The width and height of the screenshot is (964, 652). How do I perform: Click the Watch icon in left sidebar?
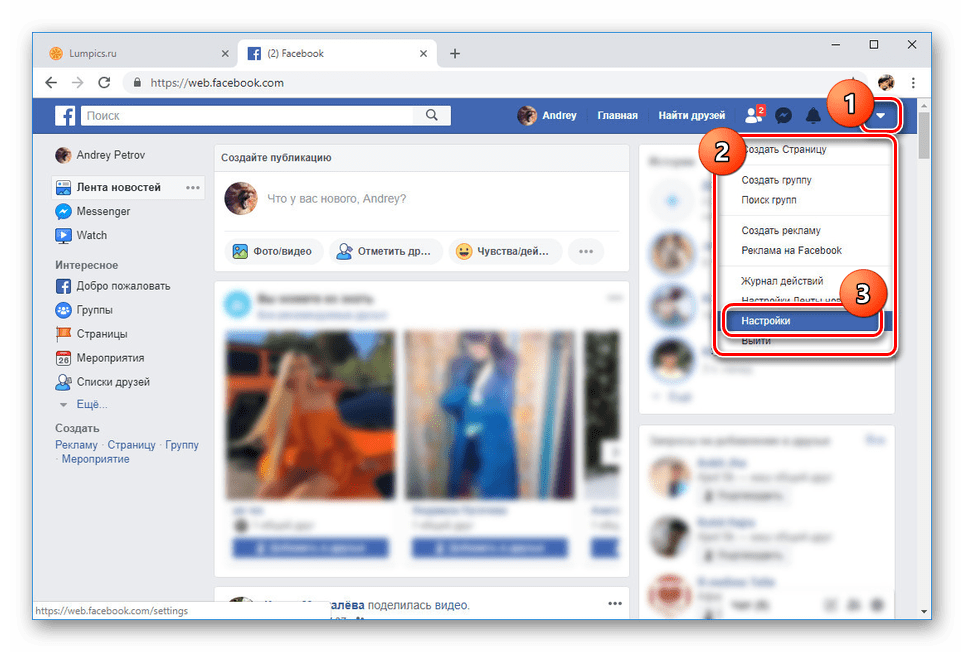pyautogui.click(x=63, y=235)
